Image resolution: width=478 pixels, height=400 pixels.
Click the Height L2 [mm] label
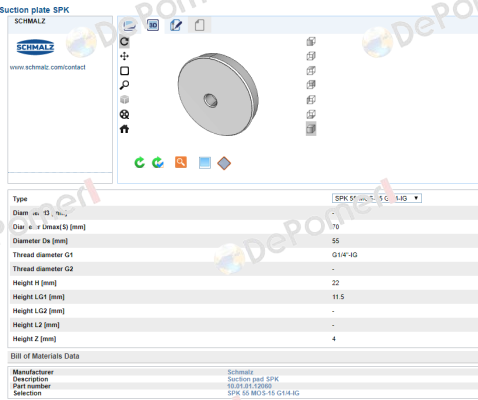pos(36,325)
